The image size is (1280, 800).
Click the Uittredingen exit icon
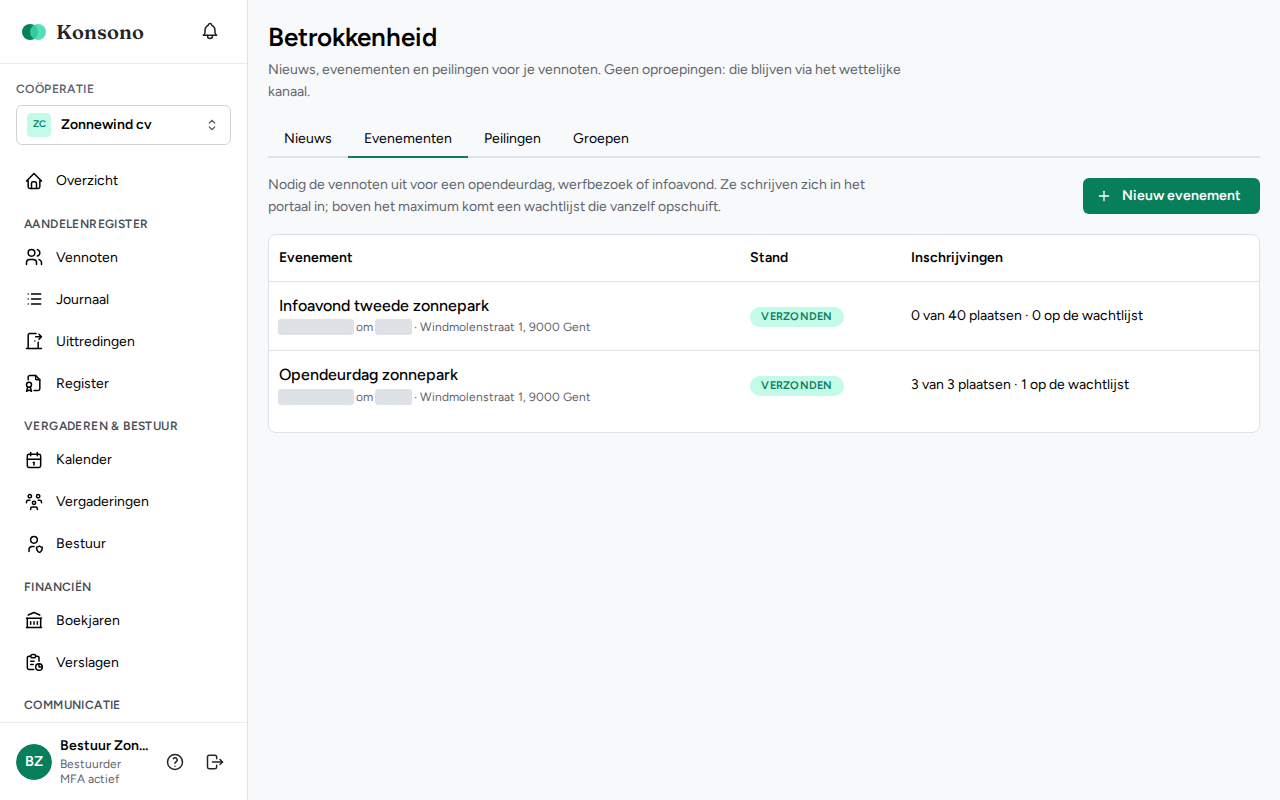(34, 342)
